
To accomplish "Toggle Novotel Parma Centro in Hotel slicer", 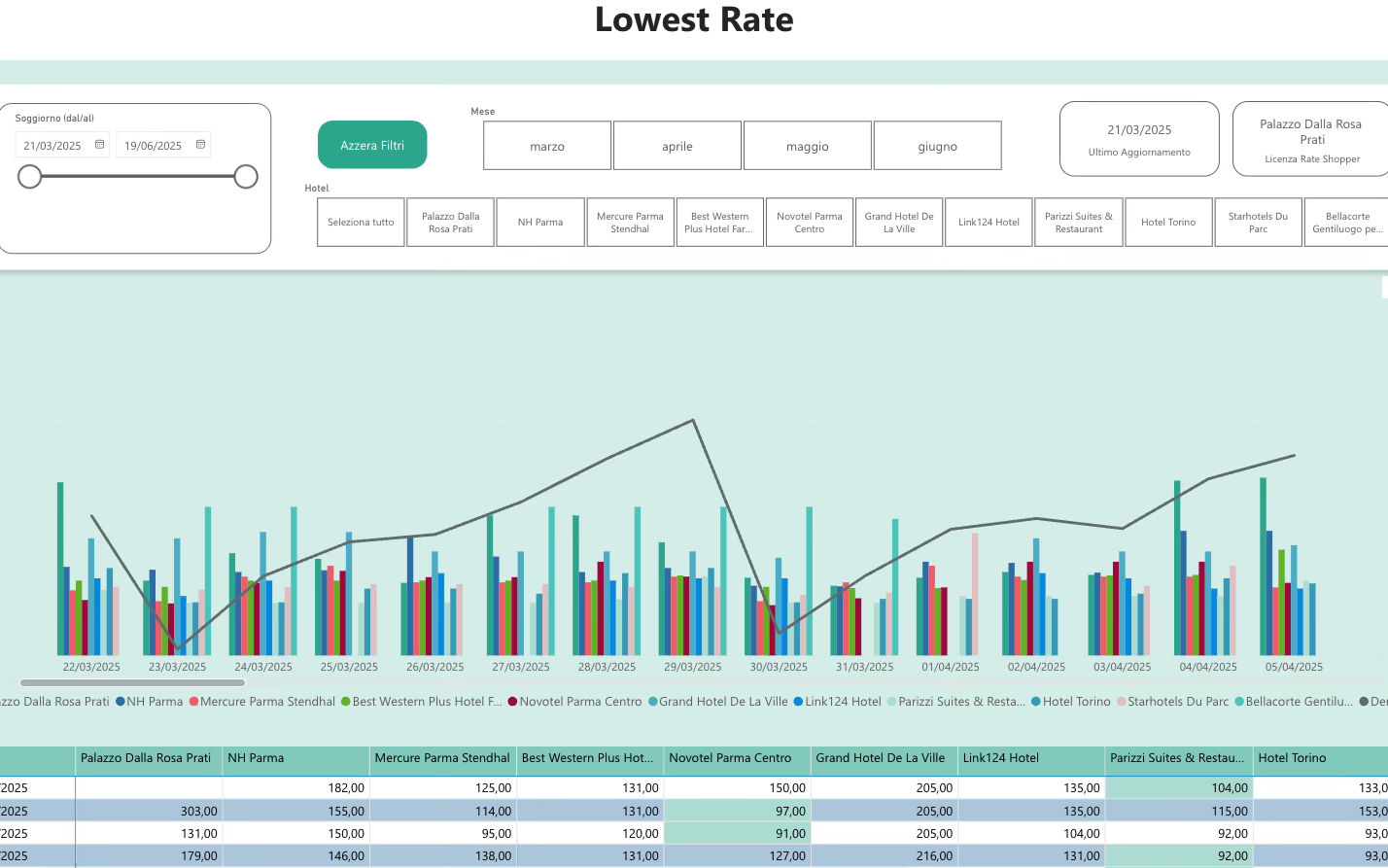I will [x=810, y=223].
